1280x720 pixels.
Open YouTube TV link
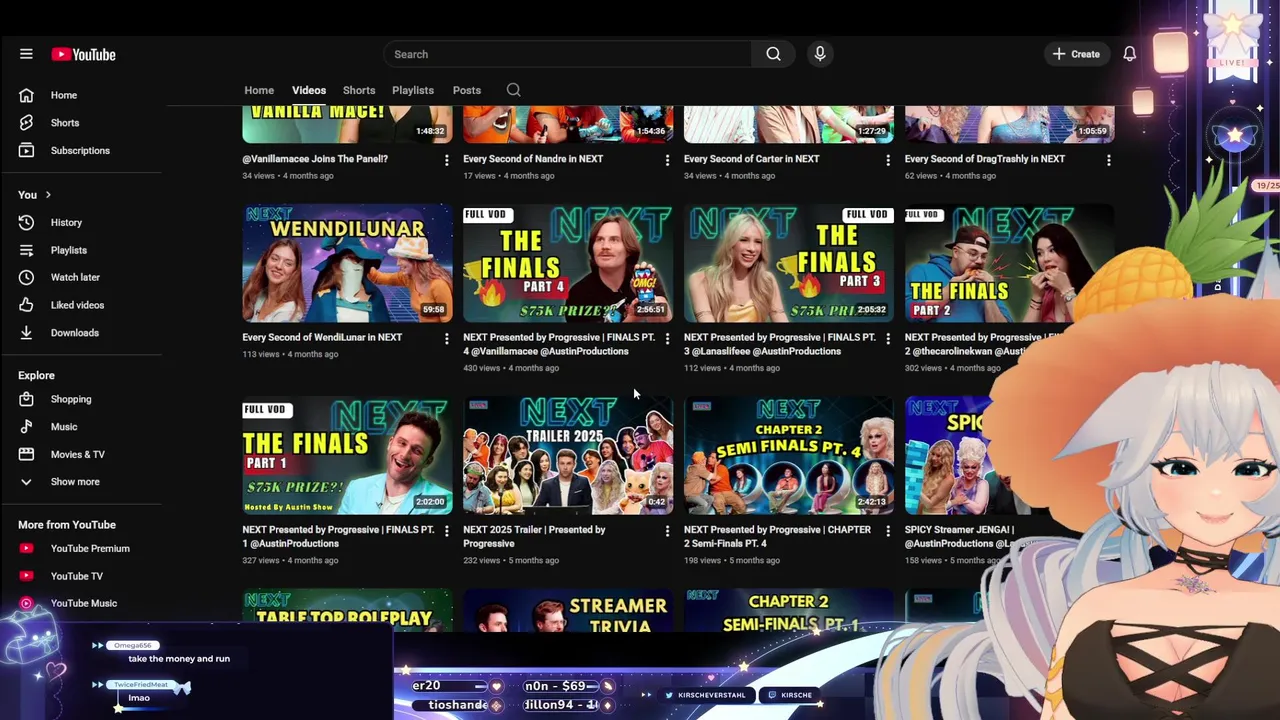pyautogui.click(x=81, y=576)
